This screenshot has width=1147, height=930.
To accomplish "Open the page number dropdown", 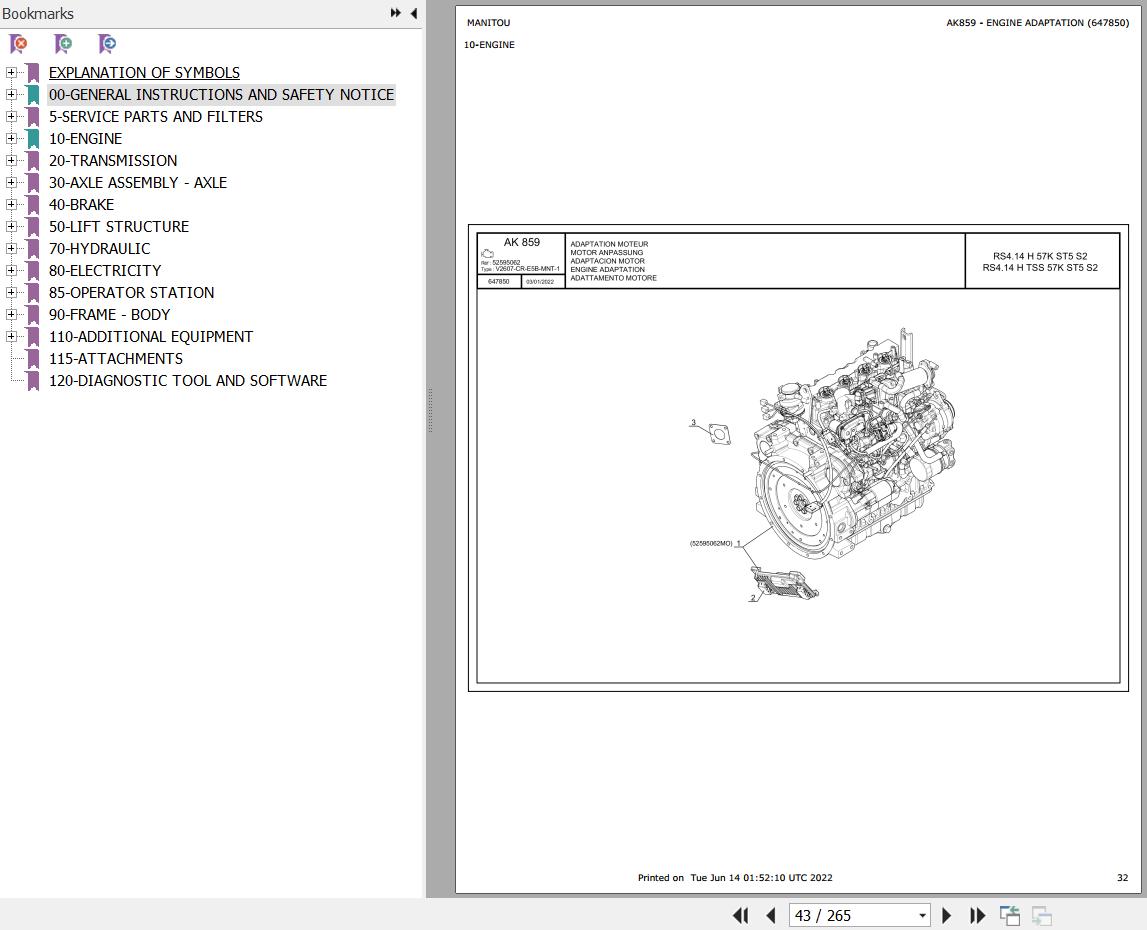I will coord(922,915).
